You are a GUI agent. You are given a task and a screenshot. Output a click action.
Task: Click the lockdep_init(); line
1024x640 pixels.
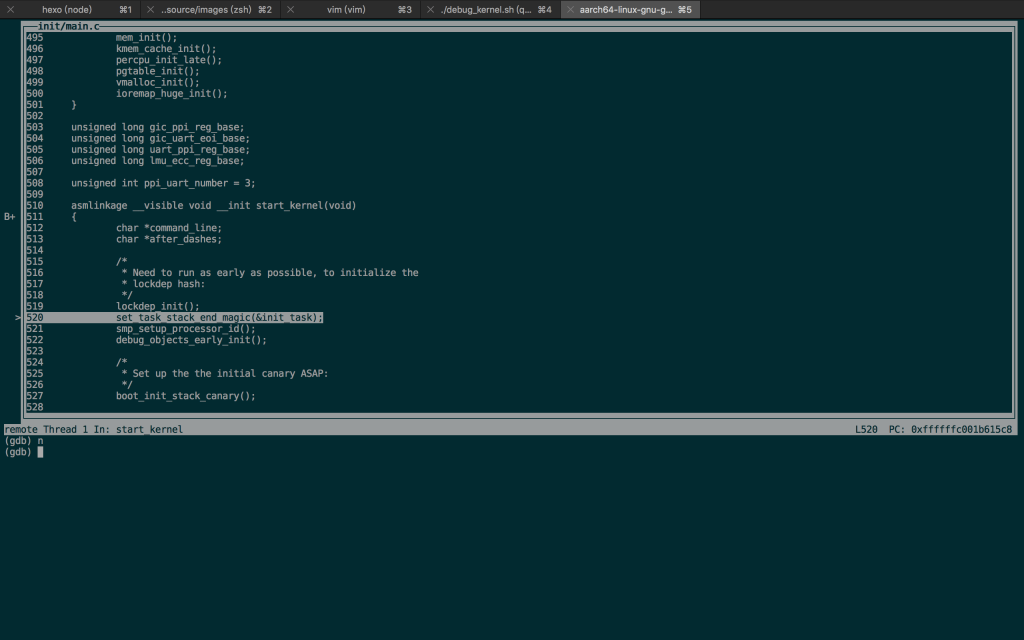[x=157, y=306]
